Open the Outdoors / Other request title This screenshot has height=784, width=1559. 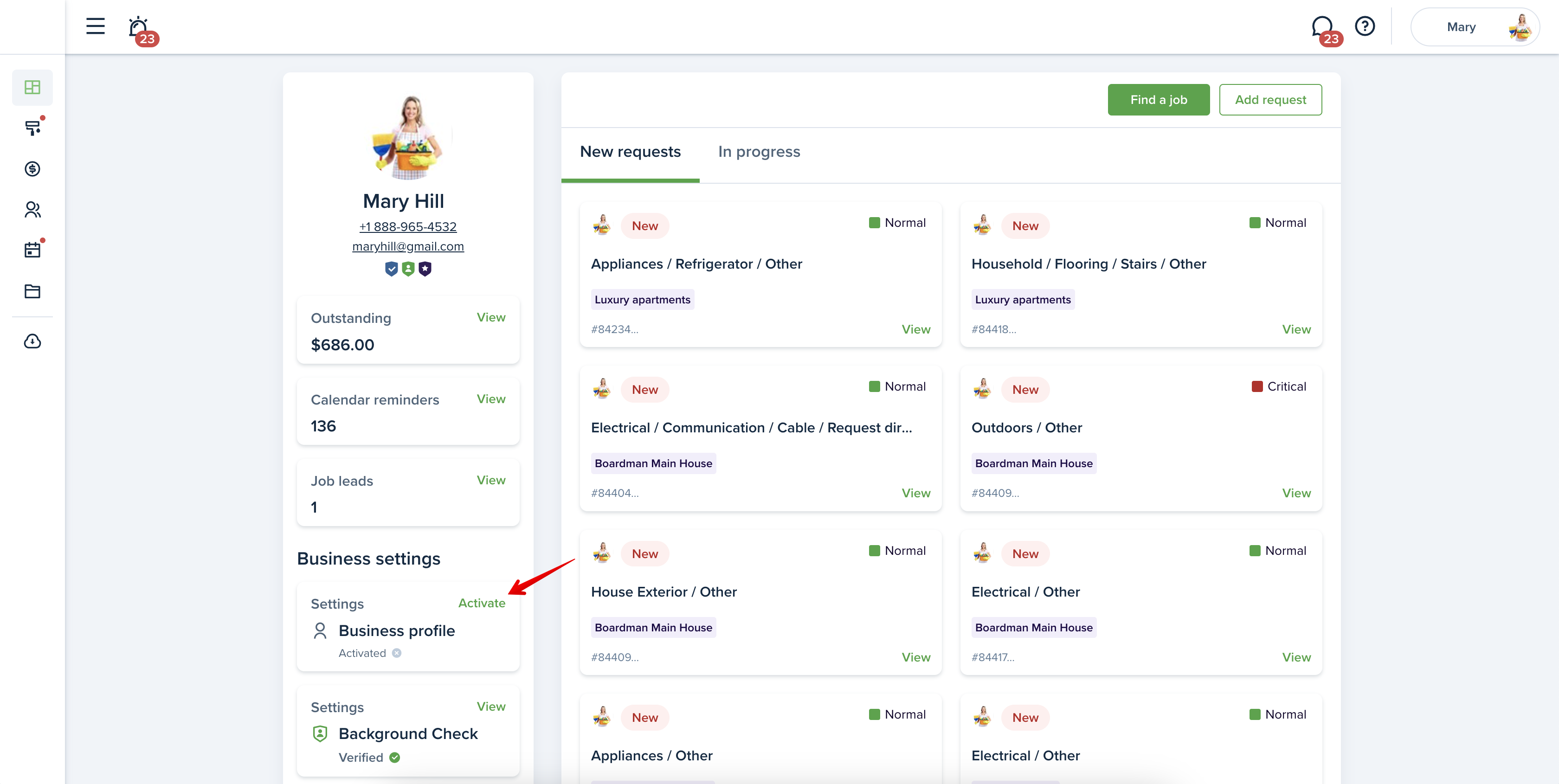click(x=1026, y=428)
